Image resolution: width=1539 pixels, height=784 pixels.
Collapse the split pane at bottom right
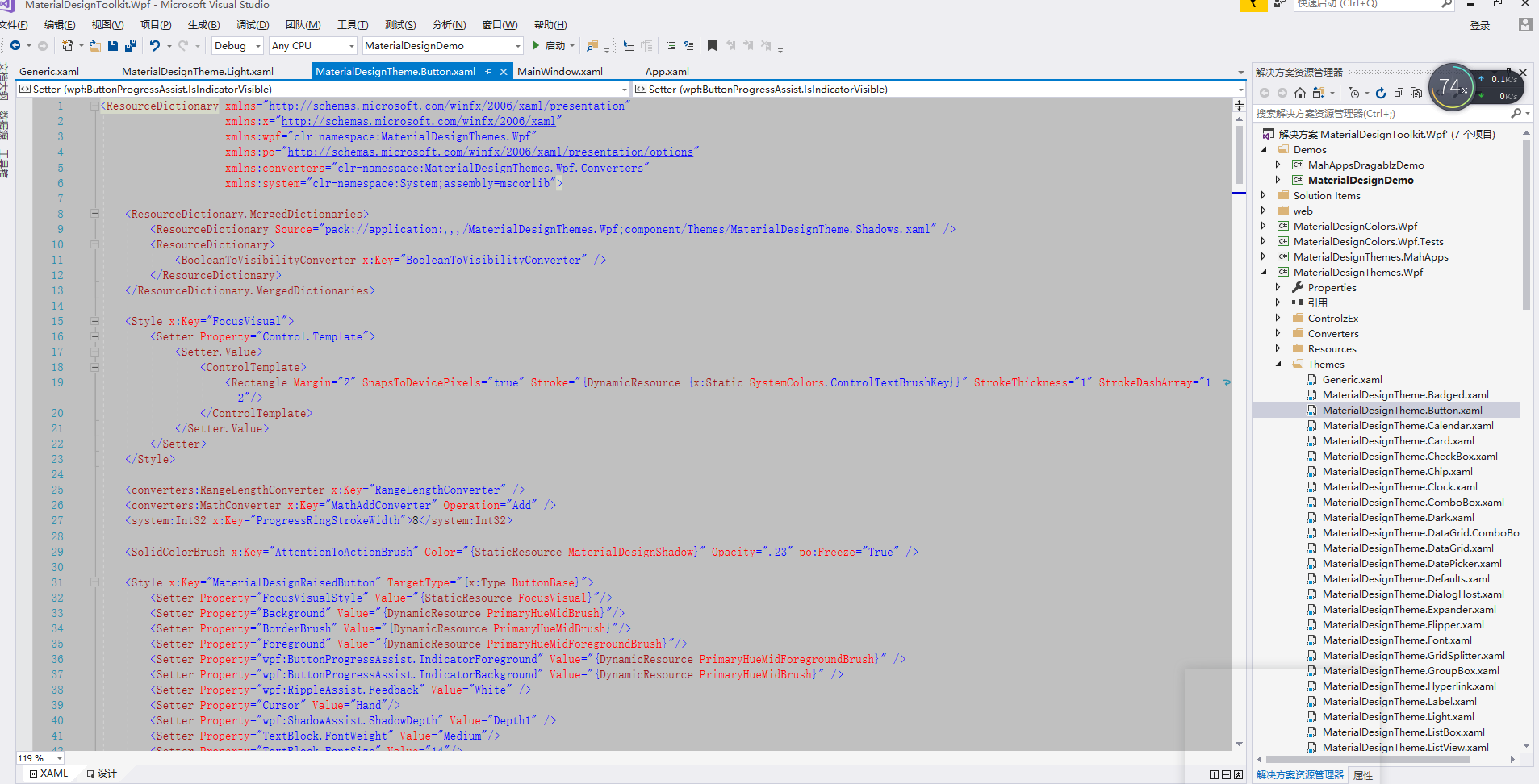(1239, 774)
